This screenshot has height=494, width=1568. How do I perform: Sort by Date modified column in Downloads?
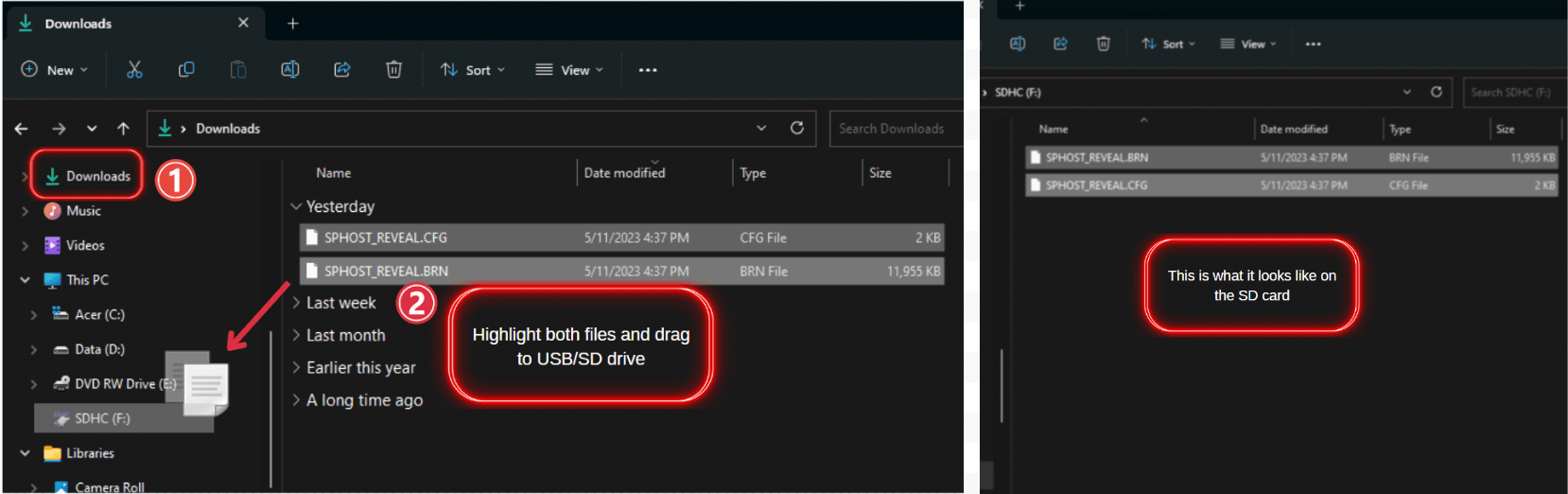(x=624, y=173)
